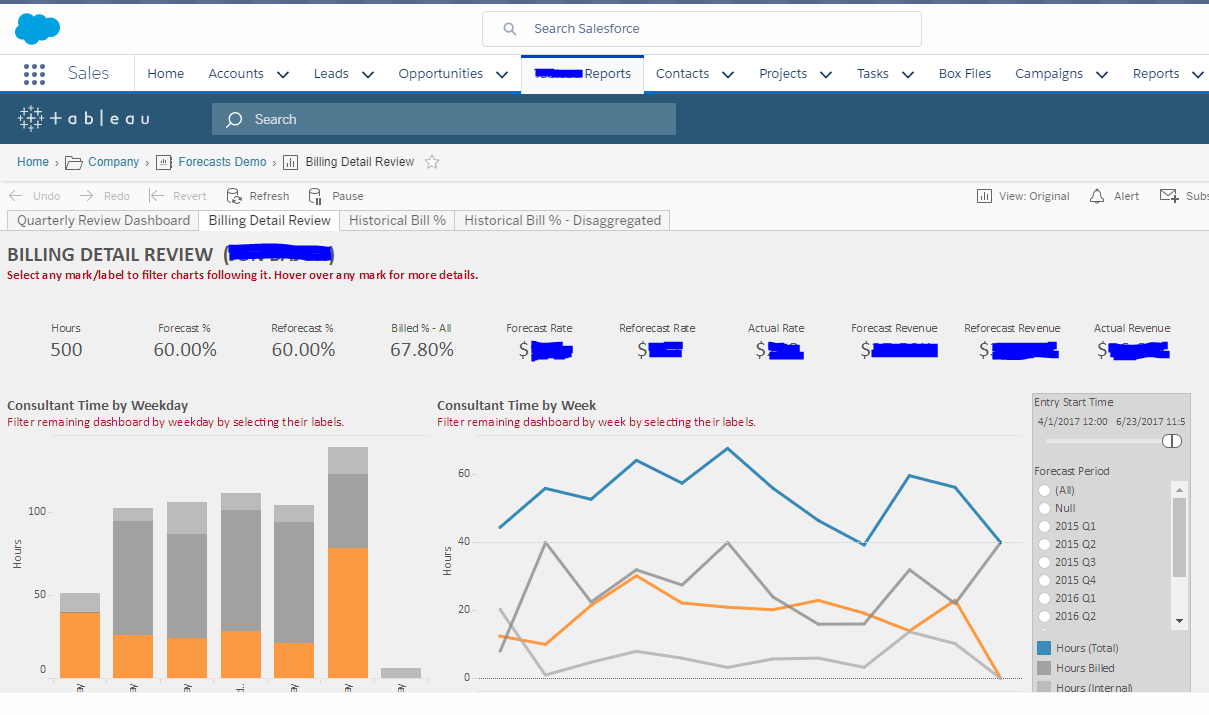Open the Forecasts Demo breadcrumb link
The image size is (1209, 715).
pyautogui.click(x=222, y=161)
